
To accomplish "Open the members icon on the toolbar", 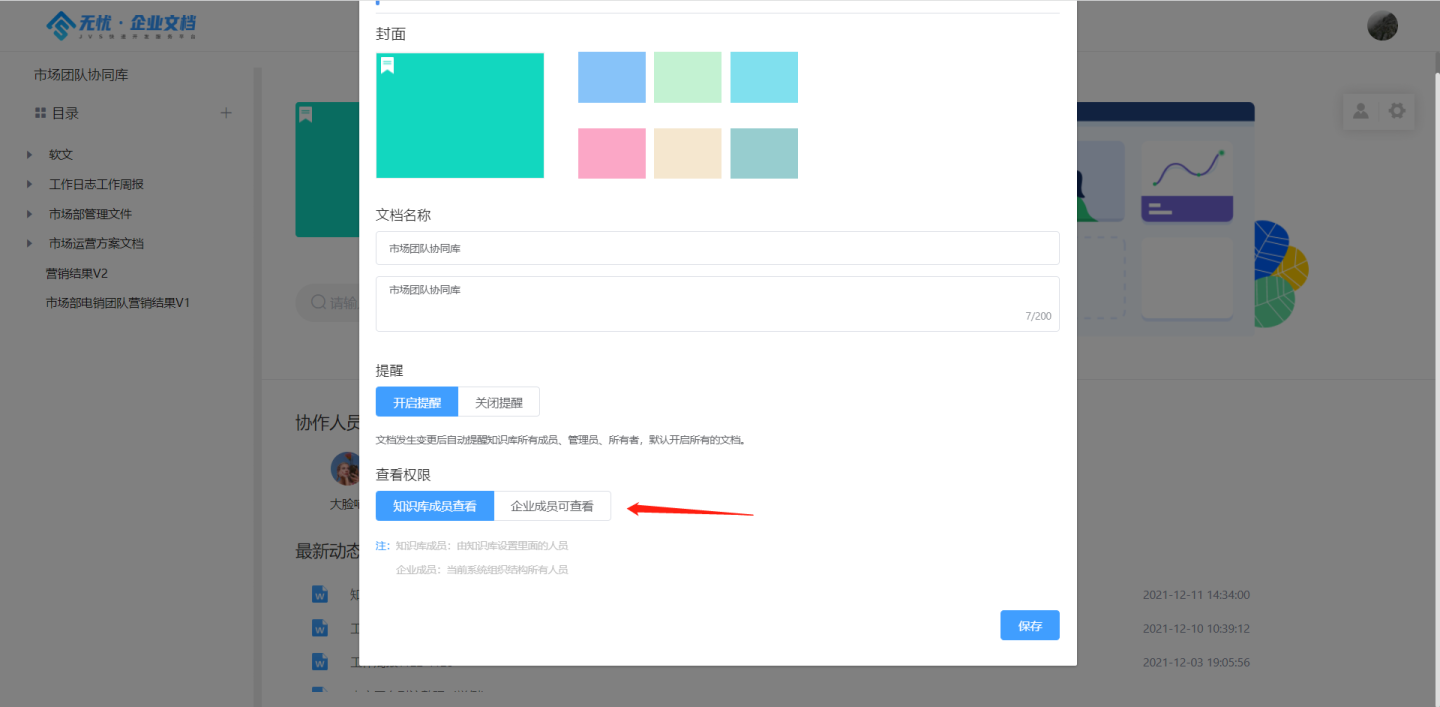I will click(x=1360, y=111).
